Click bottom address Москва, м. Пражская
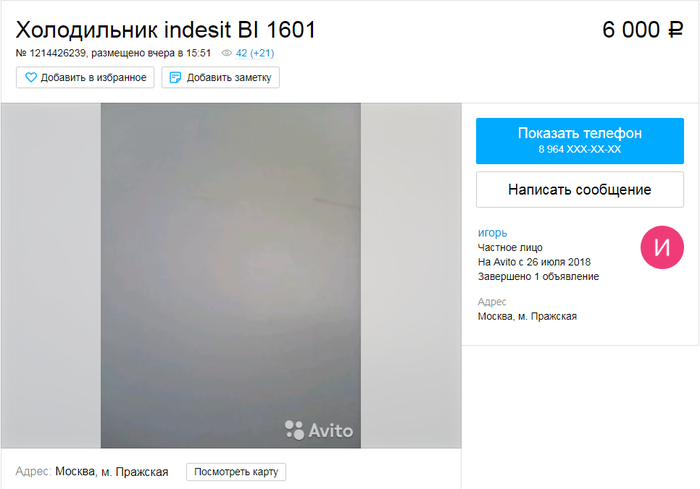Viewport: 700px width, 489px height. [x=112, y=472]
